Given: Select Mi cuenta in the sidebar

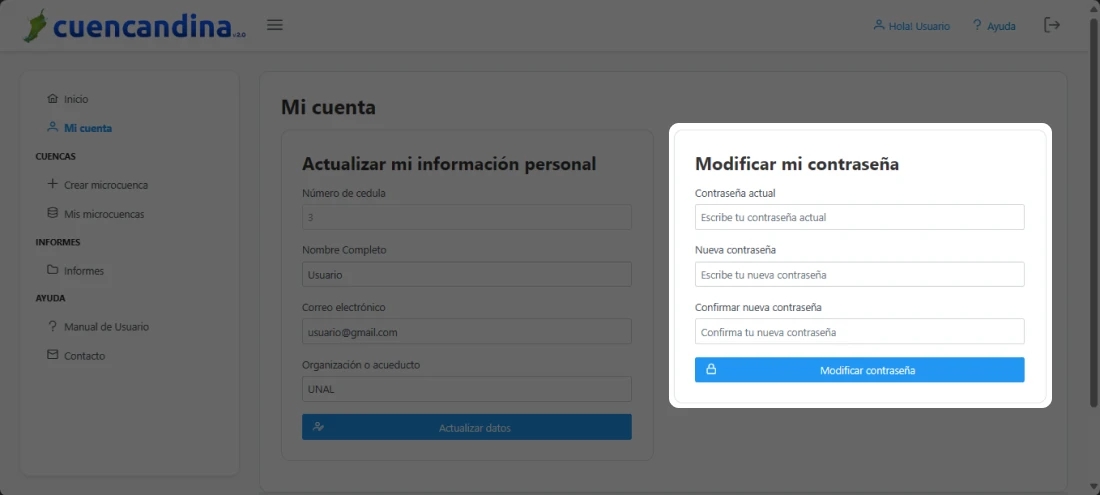Looking at the screenshot, I should (x=87, y=128).
